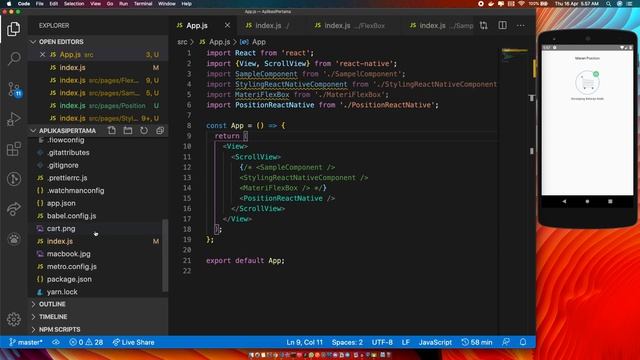The height and width of the screenshot is (360, 640).
Task: Open the Terminal menu
Action: pyautogui.click(x=143, y=4)
